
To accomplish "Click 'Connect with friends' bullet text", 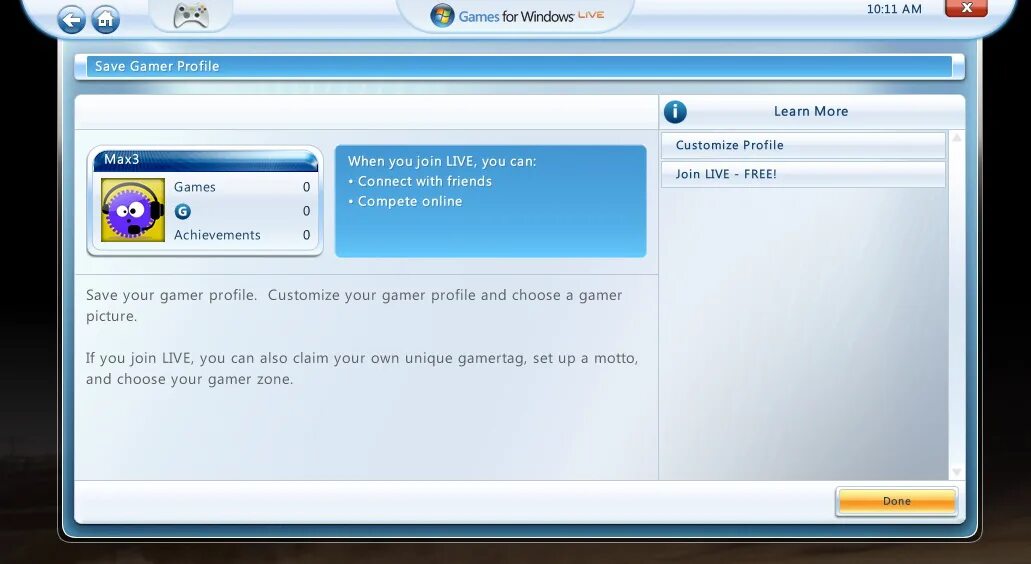I will coord(425,181).
